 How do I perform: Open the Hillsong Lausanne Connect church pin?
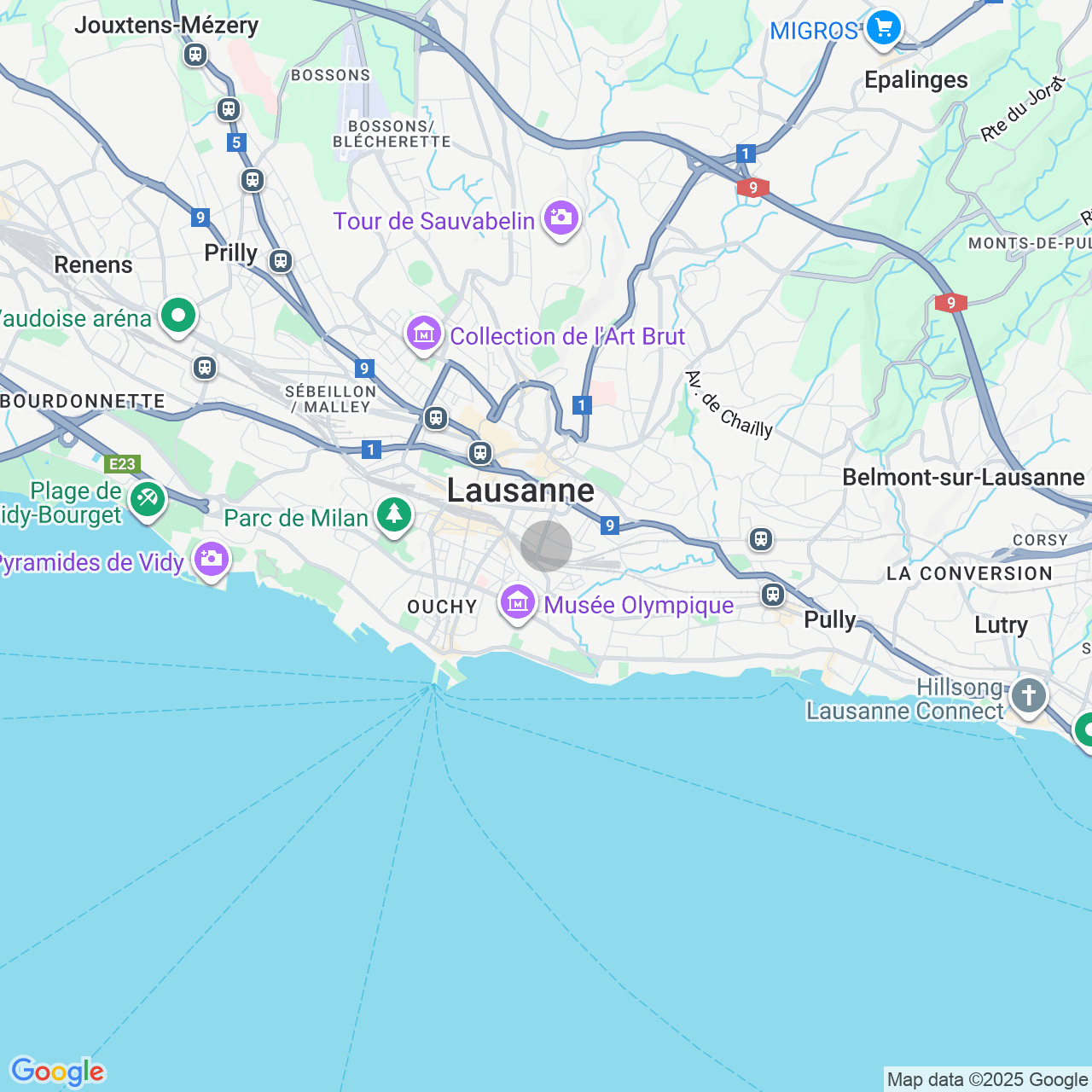coord(1028,696)
